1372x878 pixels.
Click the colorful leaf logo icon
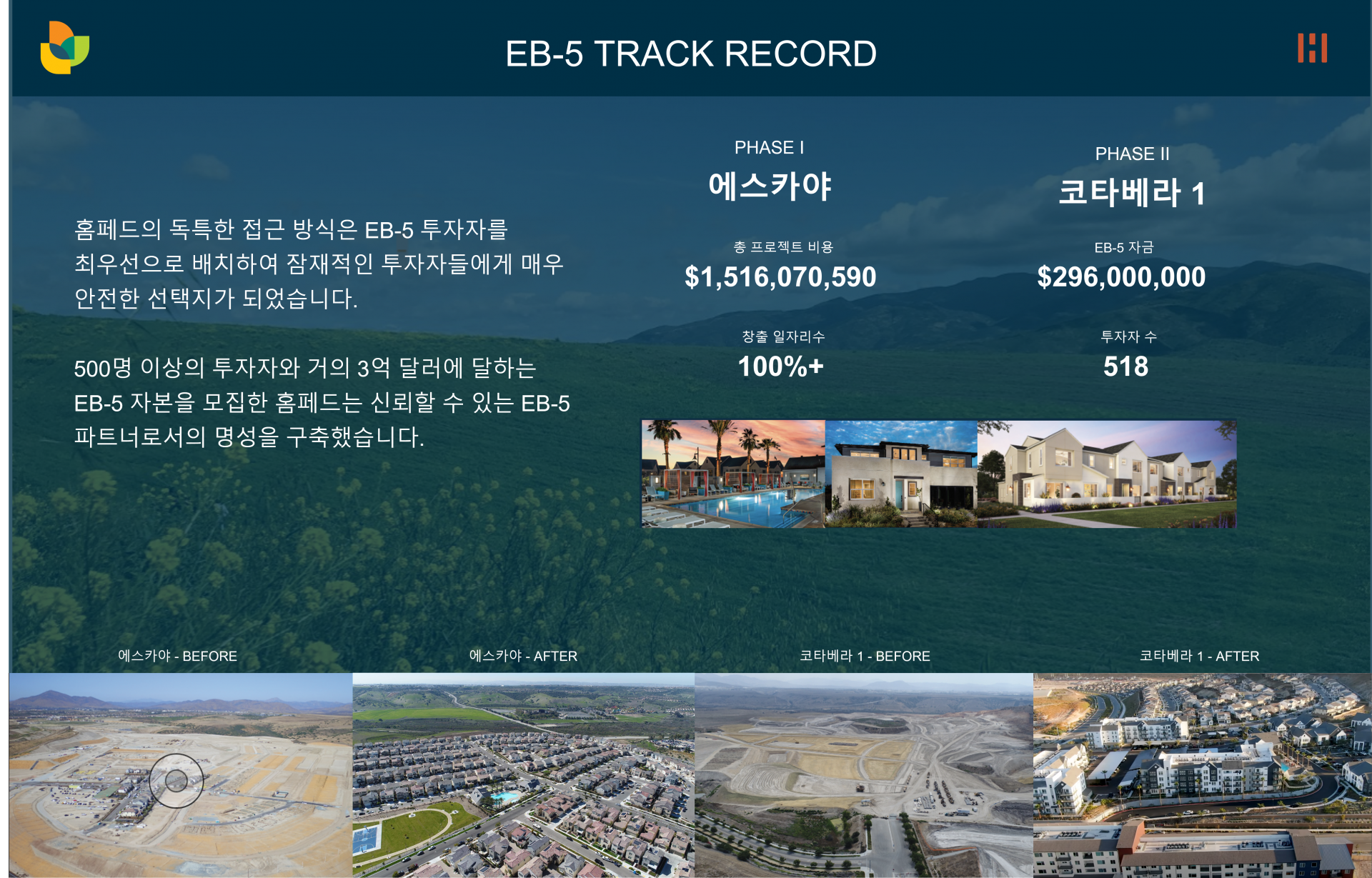pos(65,48)
